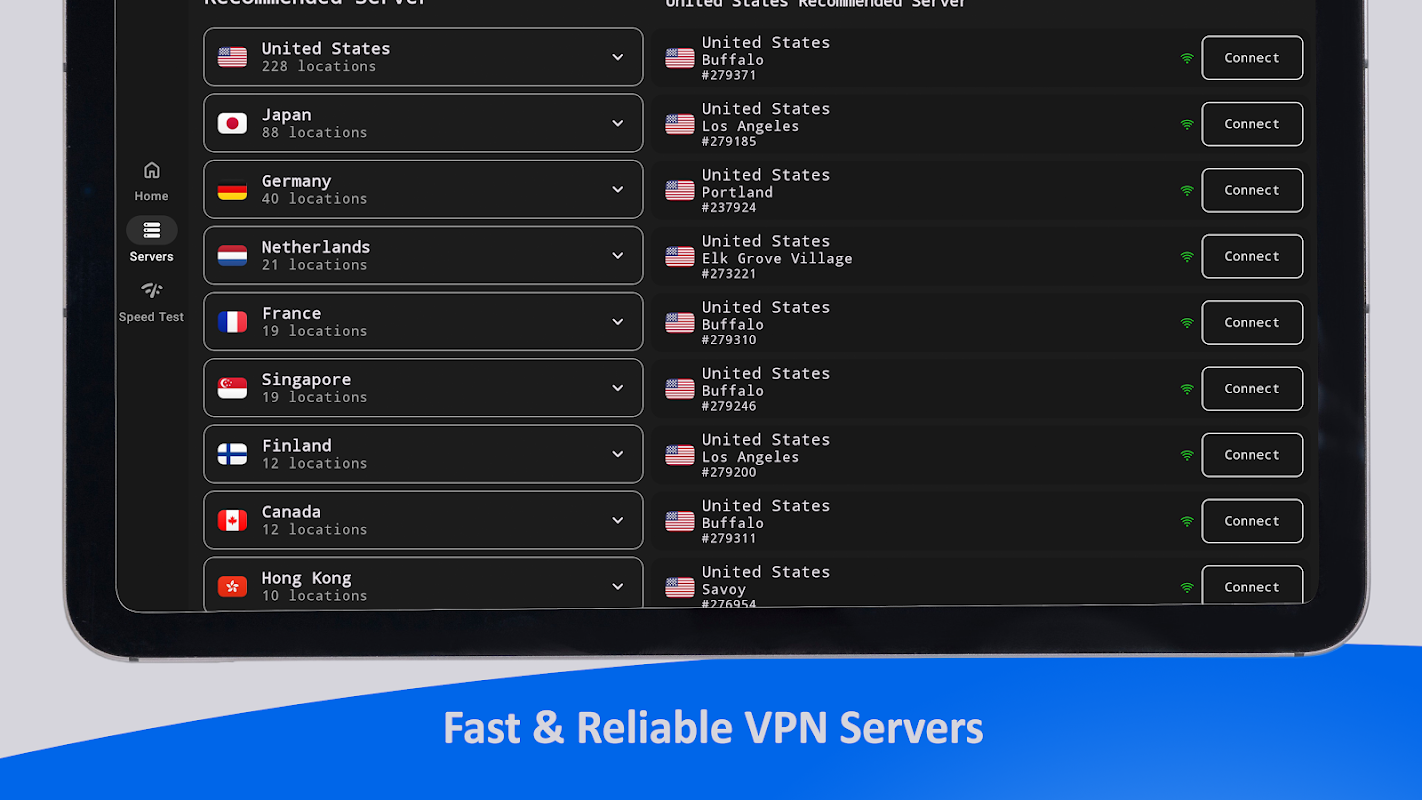1422x800 pixels.
Task: Select the "Fast & Reliable VPN Servers" caption
Action: click(x=713, y=728)
